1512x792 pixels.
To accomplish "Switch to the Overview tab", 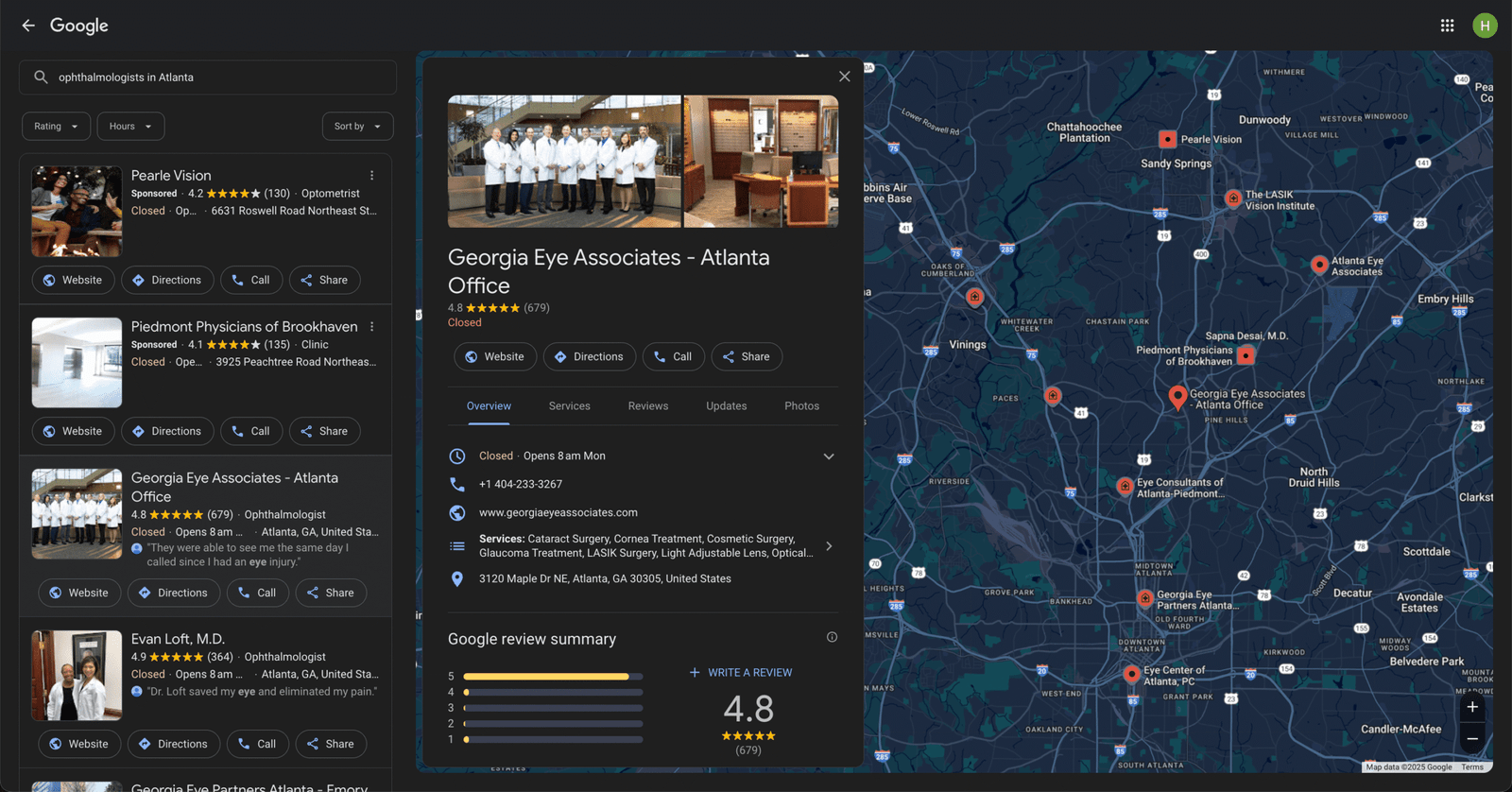I will point(489,406).
